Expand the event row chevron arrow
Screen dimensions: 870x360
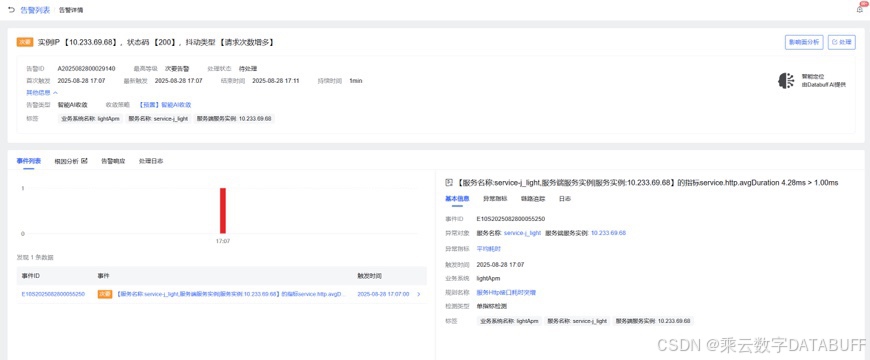point(419,294)
